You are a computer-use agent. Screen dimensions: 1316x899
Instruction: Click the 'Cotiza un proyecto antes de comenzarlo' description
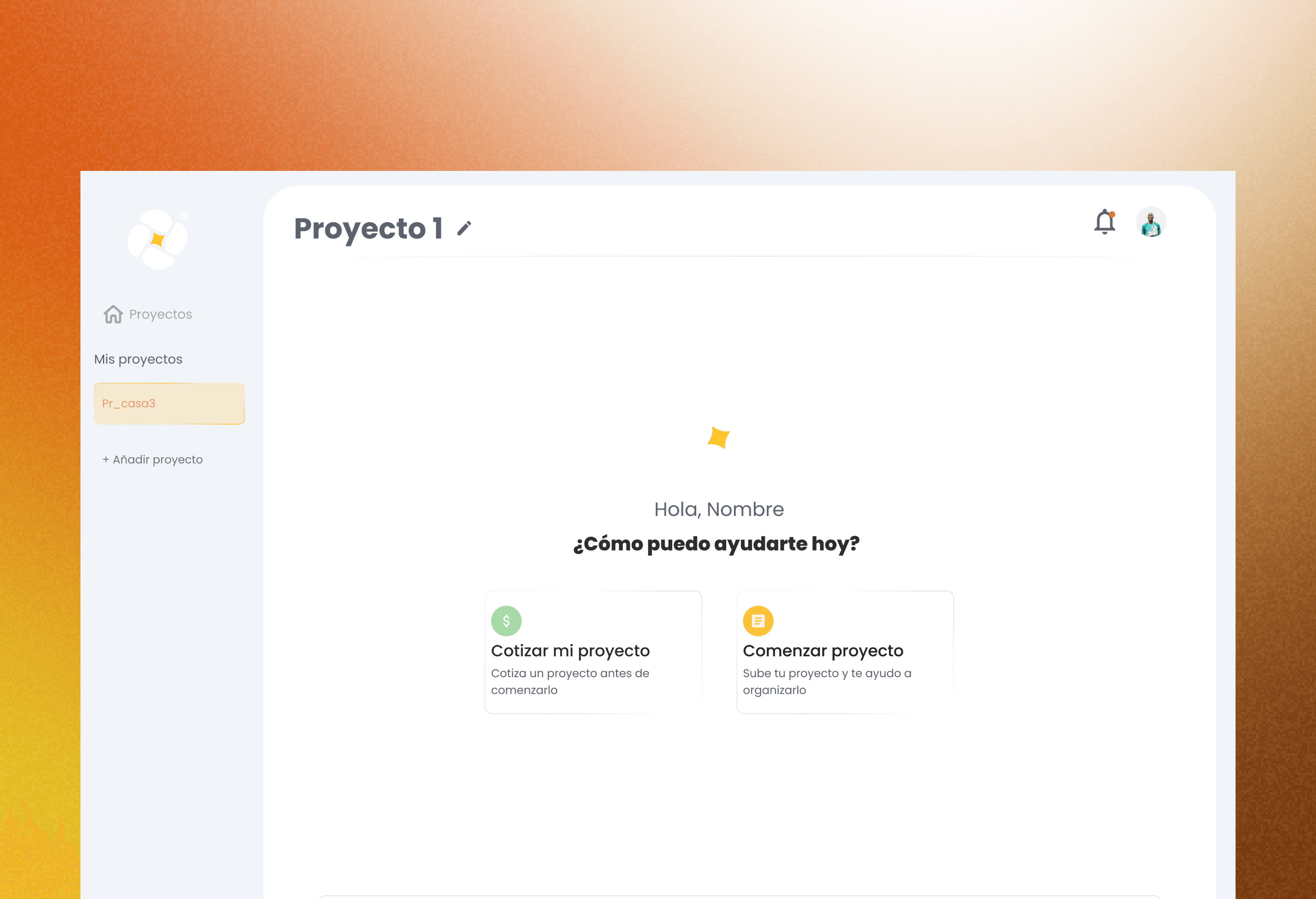coord(570,681)
